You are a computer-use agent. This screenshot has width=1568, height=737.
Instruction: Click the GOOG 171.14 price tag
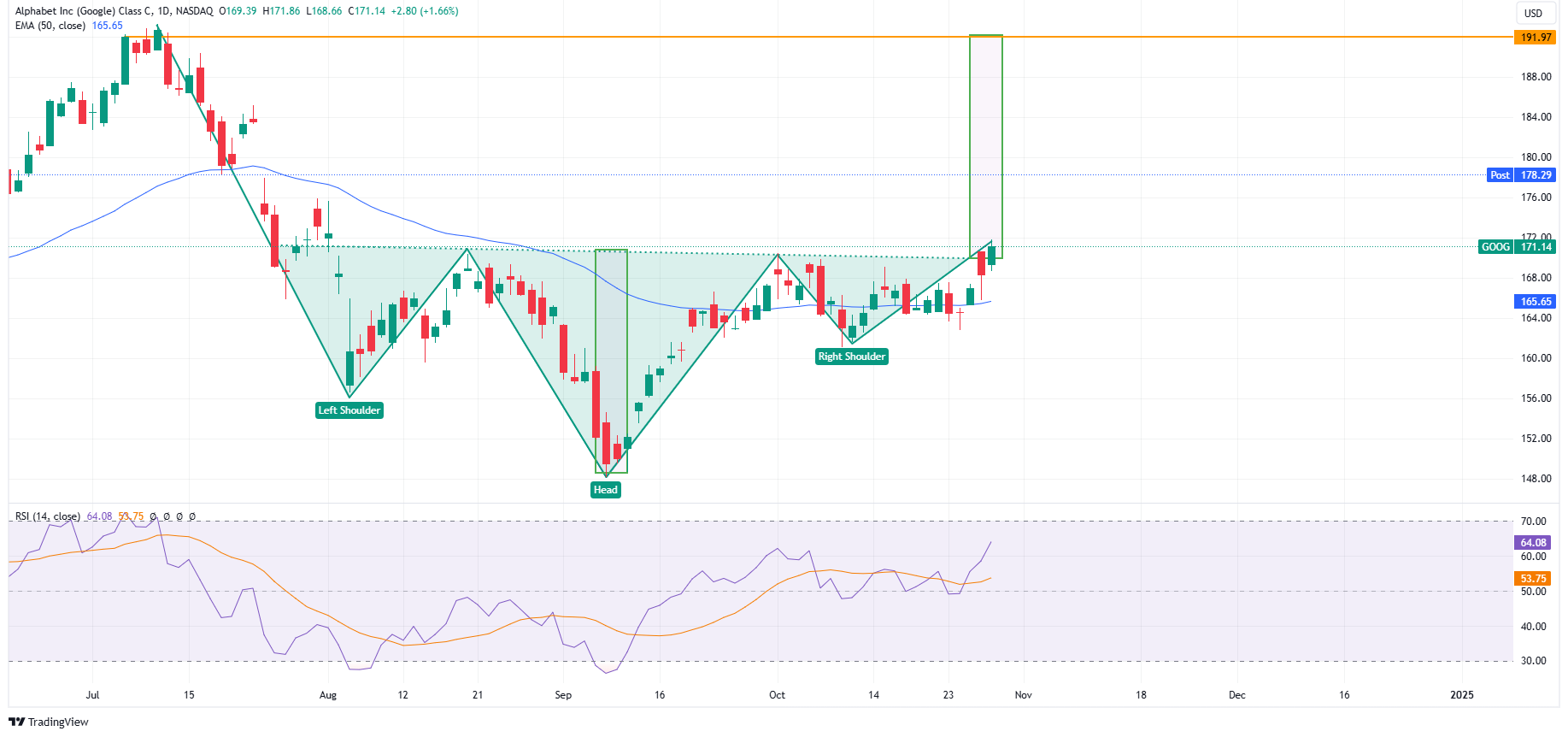point(1517,247)
